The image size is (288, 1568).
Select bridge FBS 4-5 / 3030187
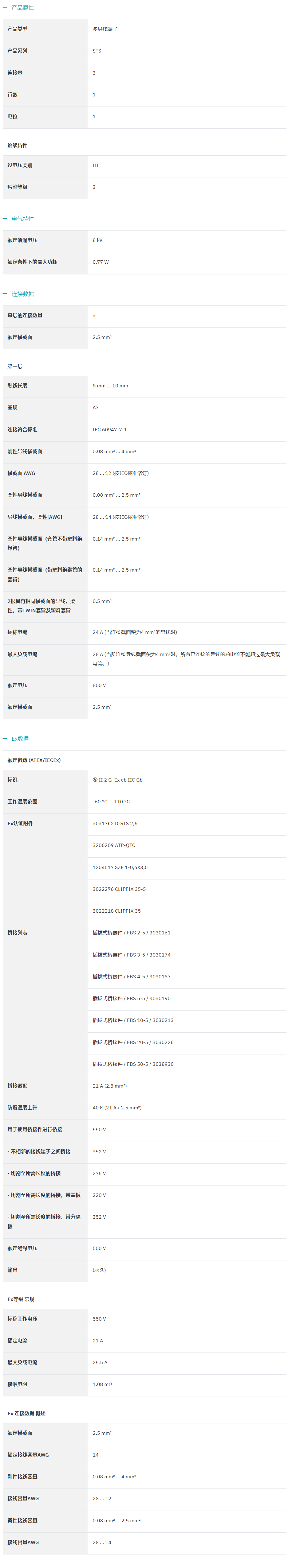tap(132, 977)
